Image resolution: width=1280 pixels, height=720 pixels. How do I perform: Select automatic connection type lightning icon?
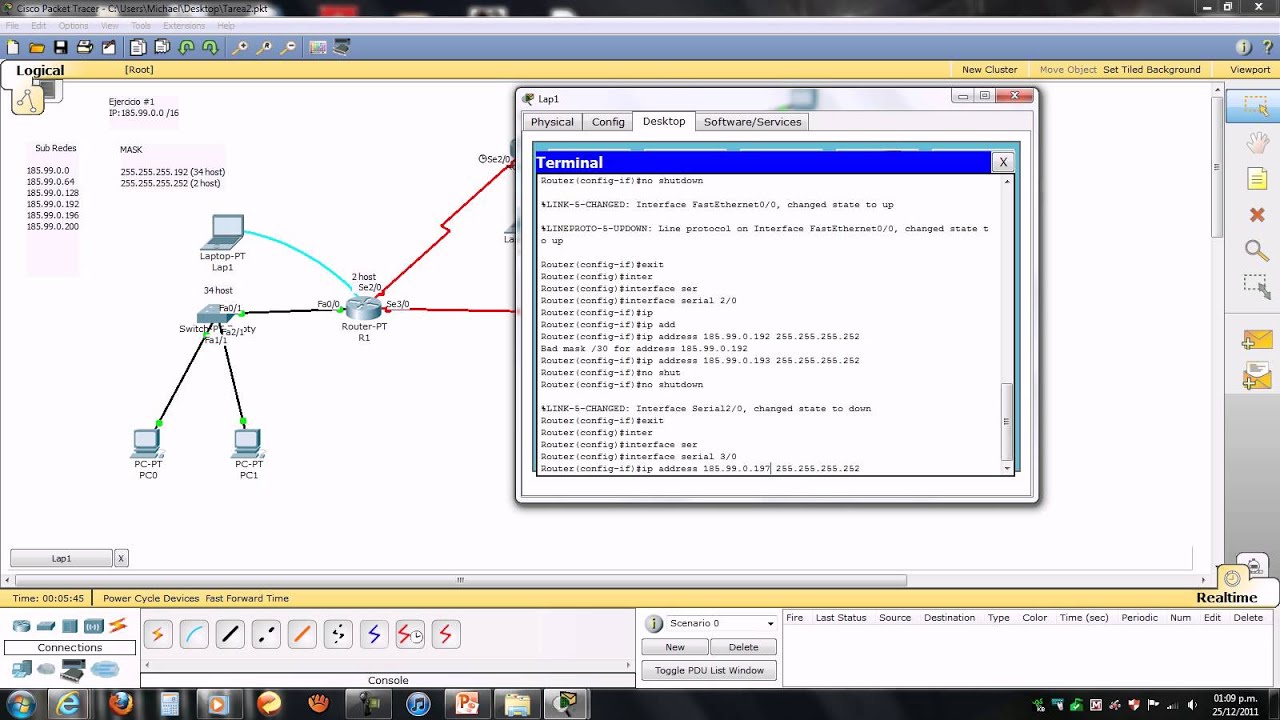(158, 634)
